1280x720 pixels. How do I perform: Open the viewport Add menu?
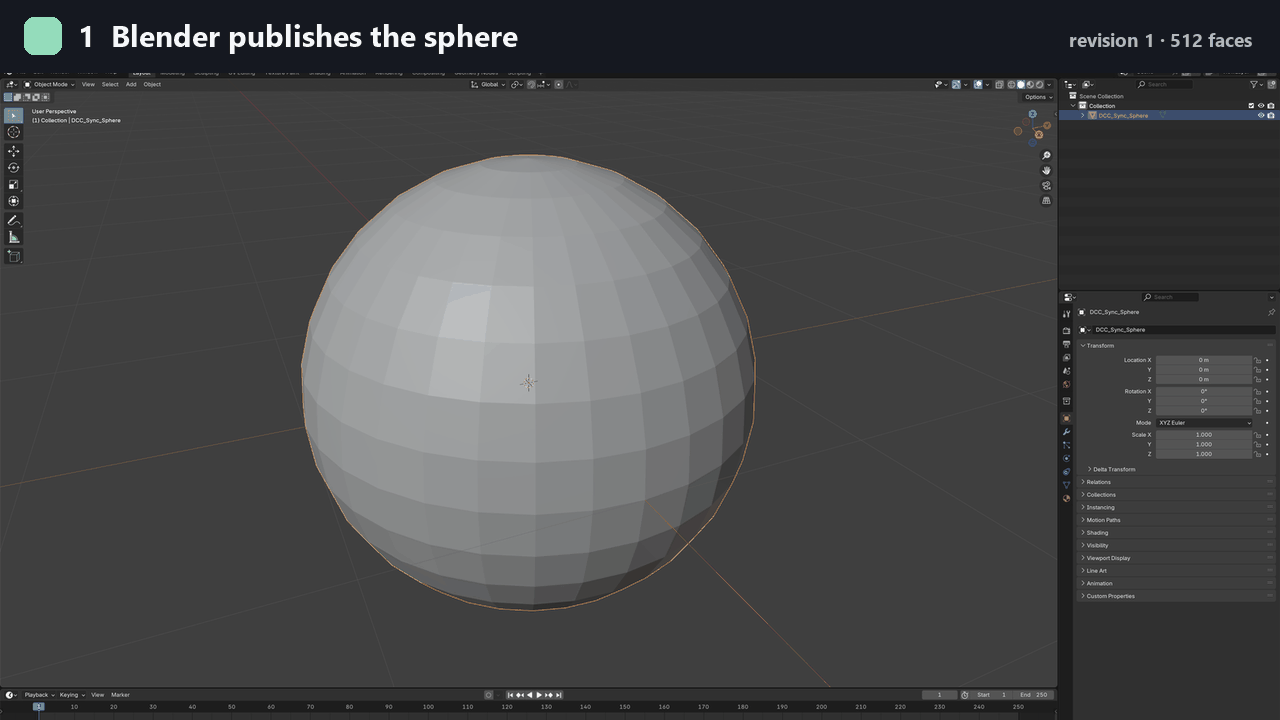coord(131,84)
